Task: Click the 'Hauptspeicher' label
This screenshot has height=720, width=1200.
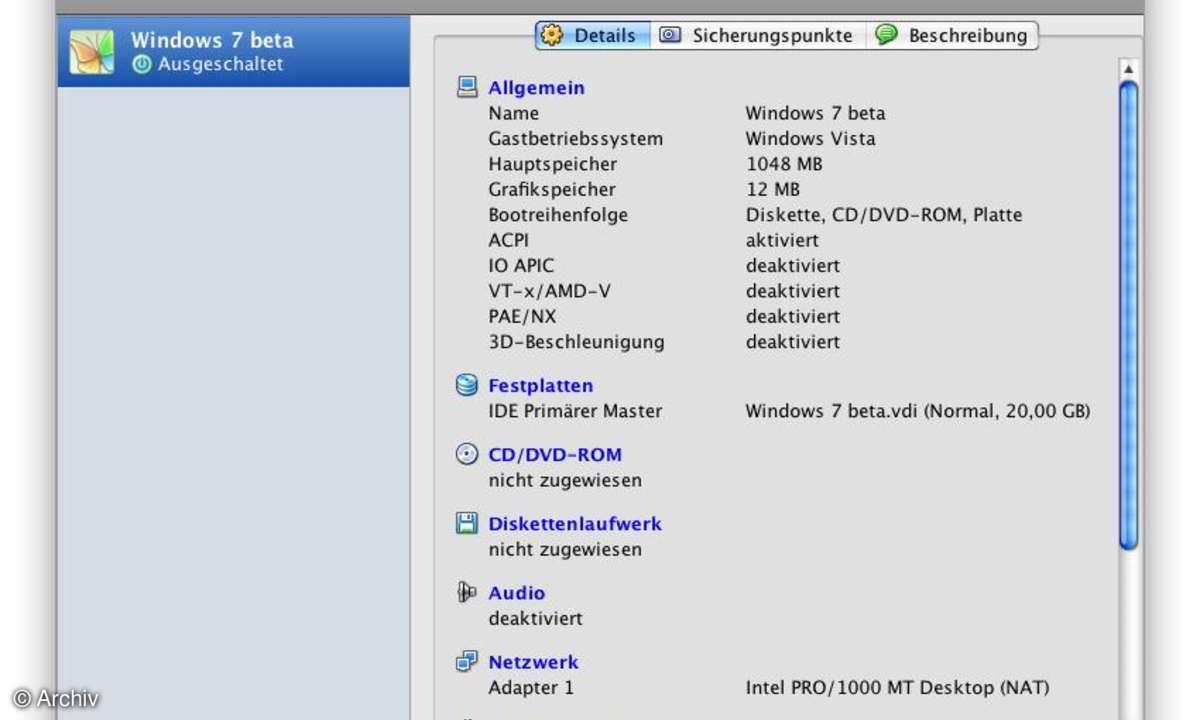Action: tap(553, 164)
